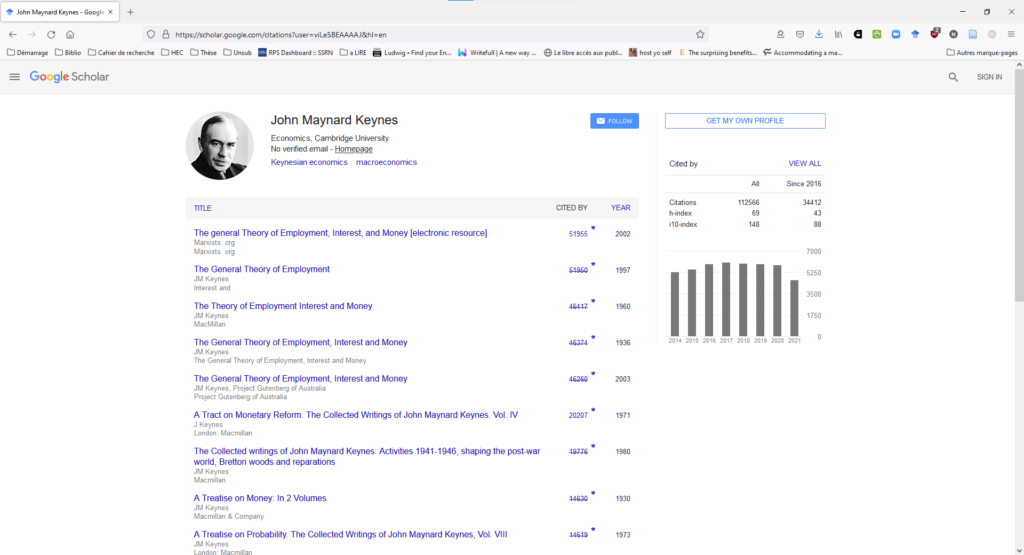The width and height of the screenshot is (1024, 555).
Task: Click John Maynard Keynes profile photo
Action: coord(219,146)
